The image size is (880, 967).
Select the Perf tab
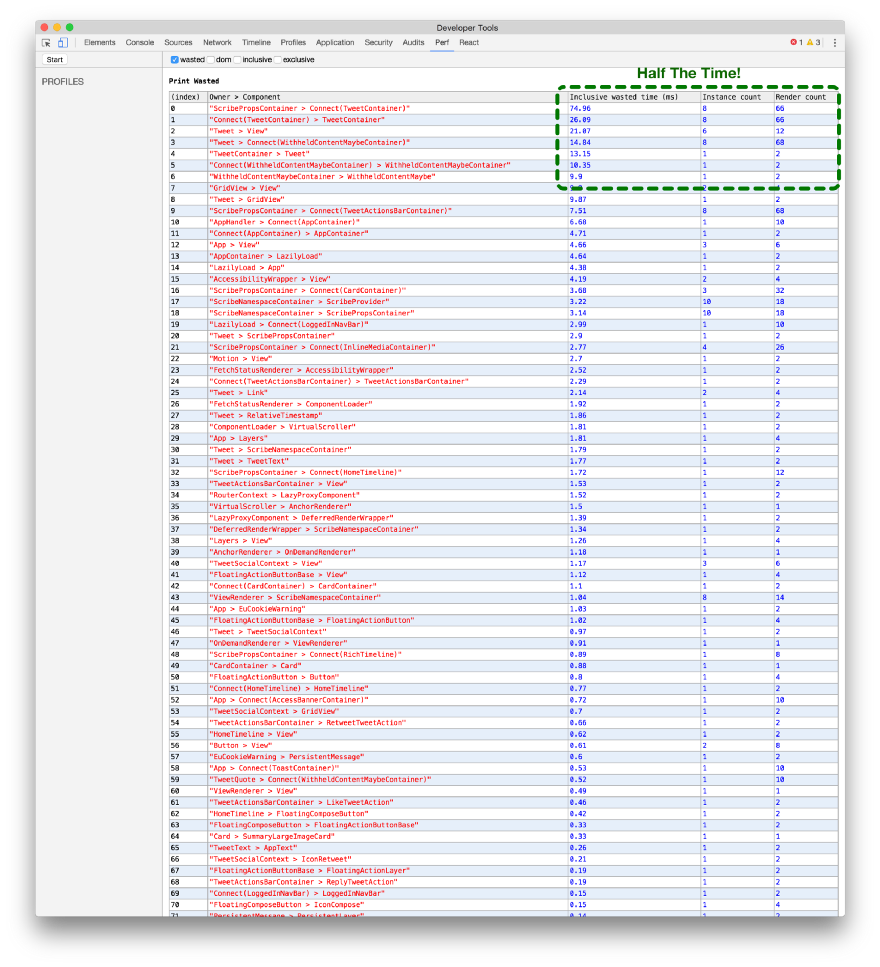click(x=442, y=43)
